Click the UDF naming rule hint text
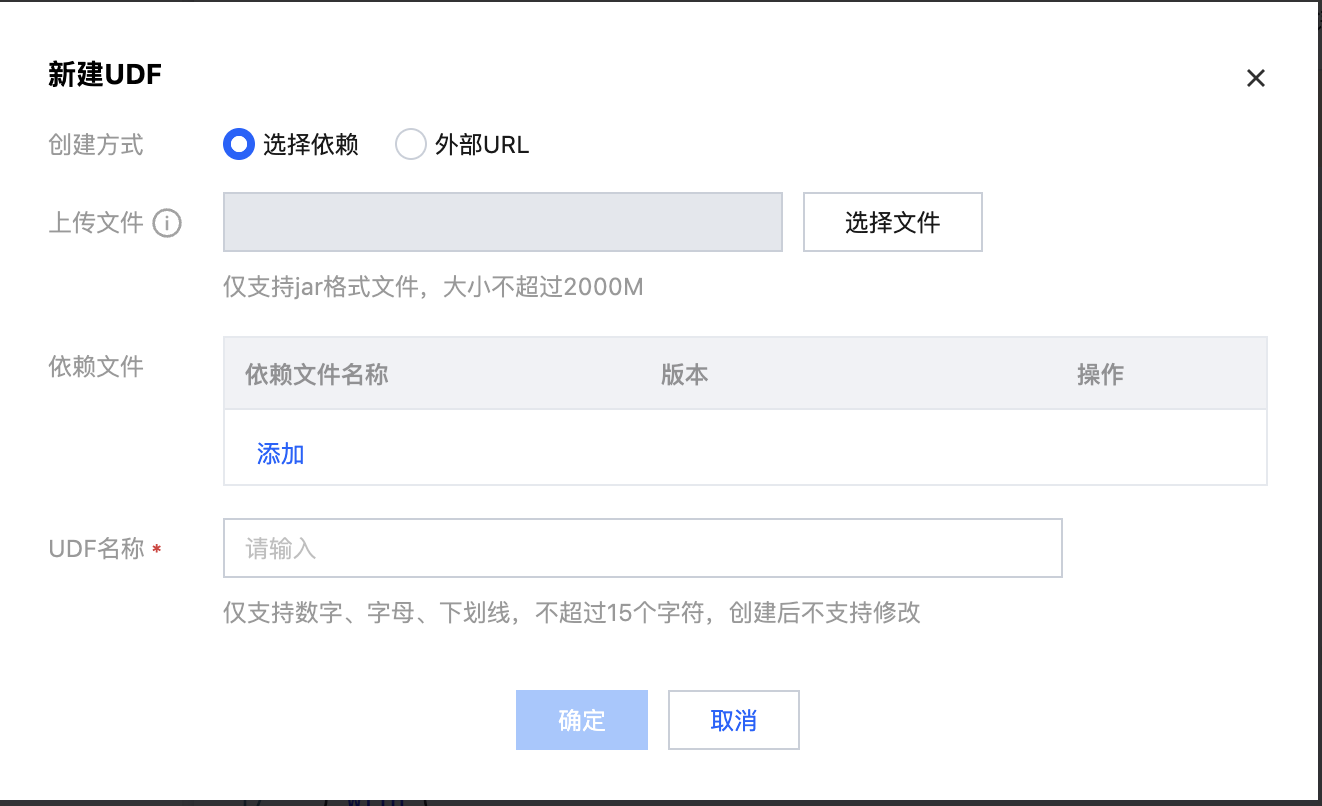The width and height of the screenshot is (1322, 806). pyautogui.click(x=571, y=612)
